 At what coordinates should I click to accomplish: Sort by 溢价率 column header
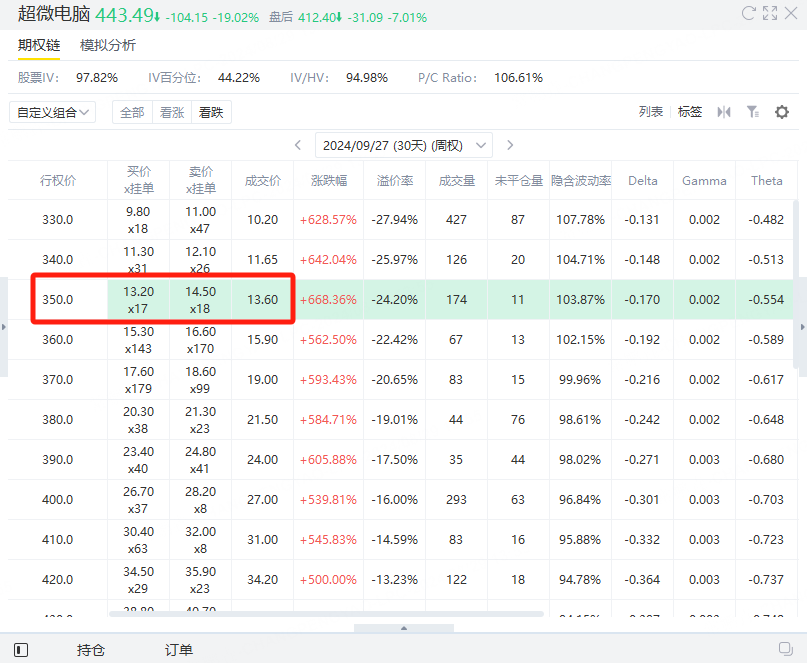[x=395, y=181]
